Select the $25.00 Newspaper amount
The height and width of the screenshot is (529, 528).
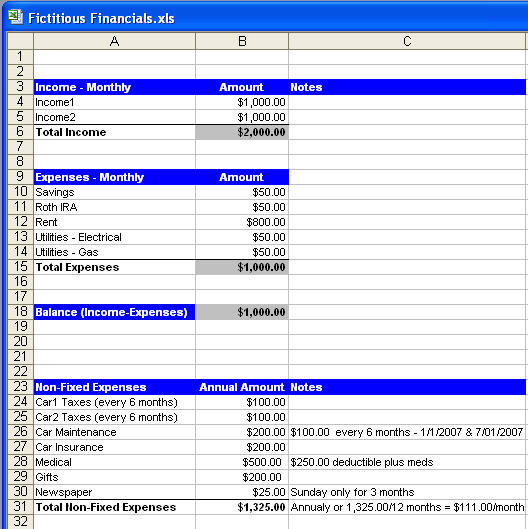(x=242, y=492)
